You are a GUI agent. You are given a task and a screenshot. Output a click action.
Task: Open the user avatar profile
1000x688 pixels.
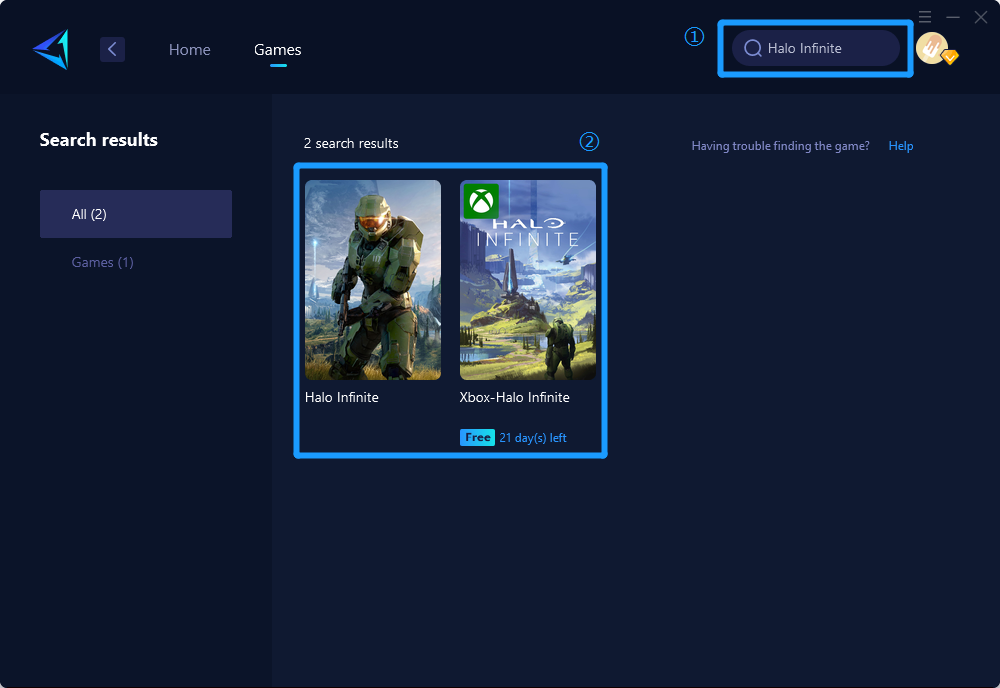[x=931, y=48]
